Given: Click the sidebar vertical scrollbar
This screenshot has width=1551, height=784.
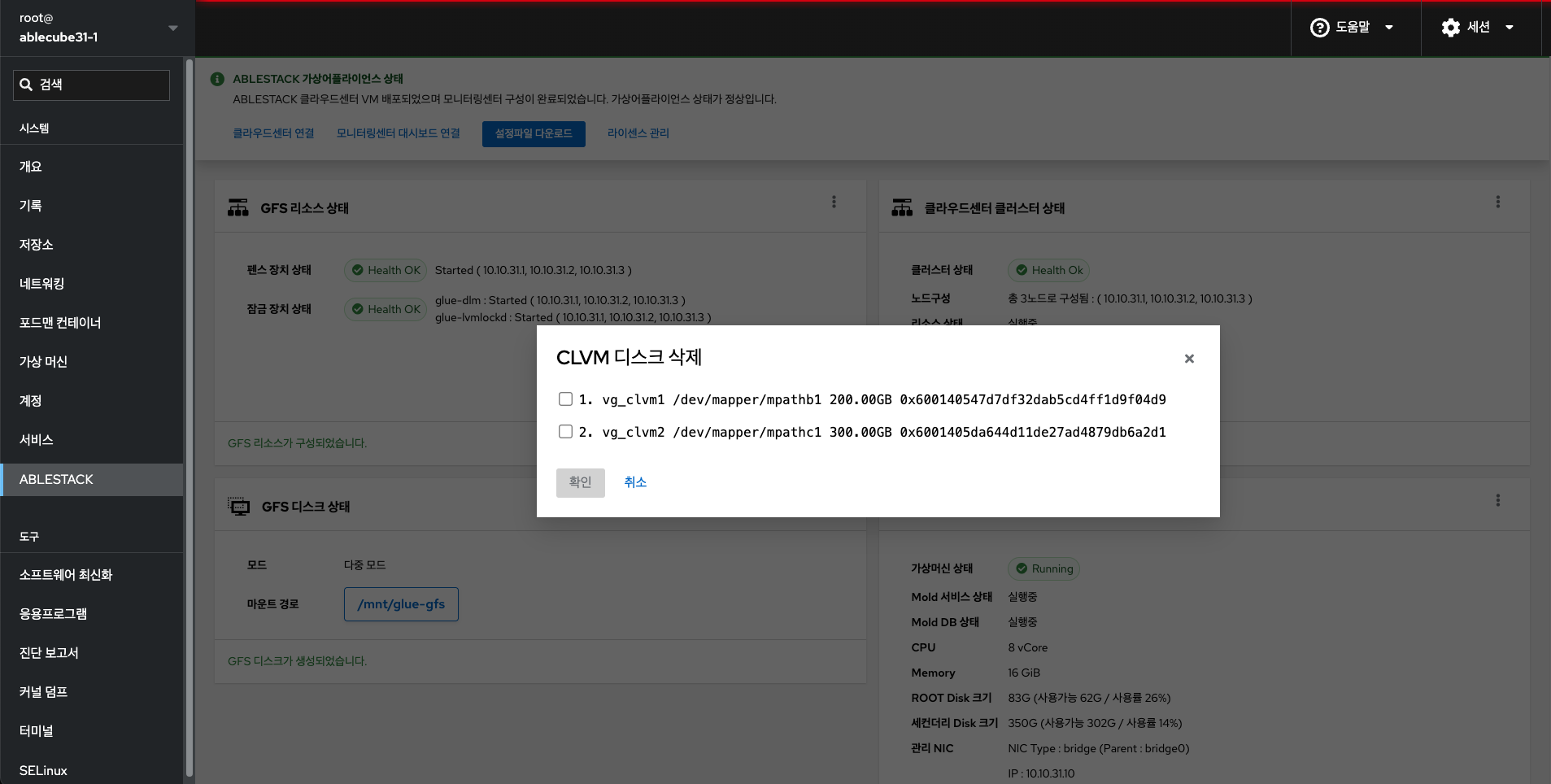Looking at the screenshot, I should 190,407.
